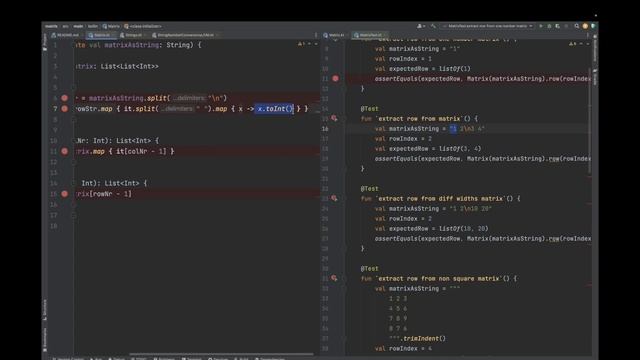Click the Build hammer icon
The width and height of the screenshot is (640, 360).
(x=433, y=26)
